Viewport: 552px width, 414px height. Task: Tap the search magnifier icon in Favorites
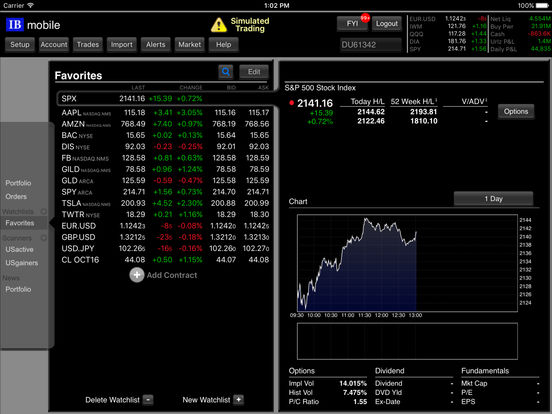pos(226,72)
